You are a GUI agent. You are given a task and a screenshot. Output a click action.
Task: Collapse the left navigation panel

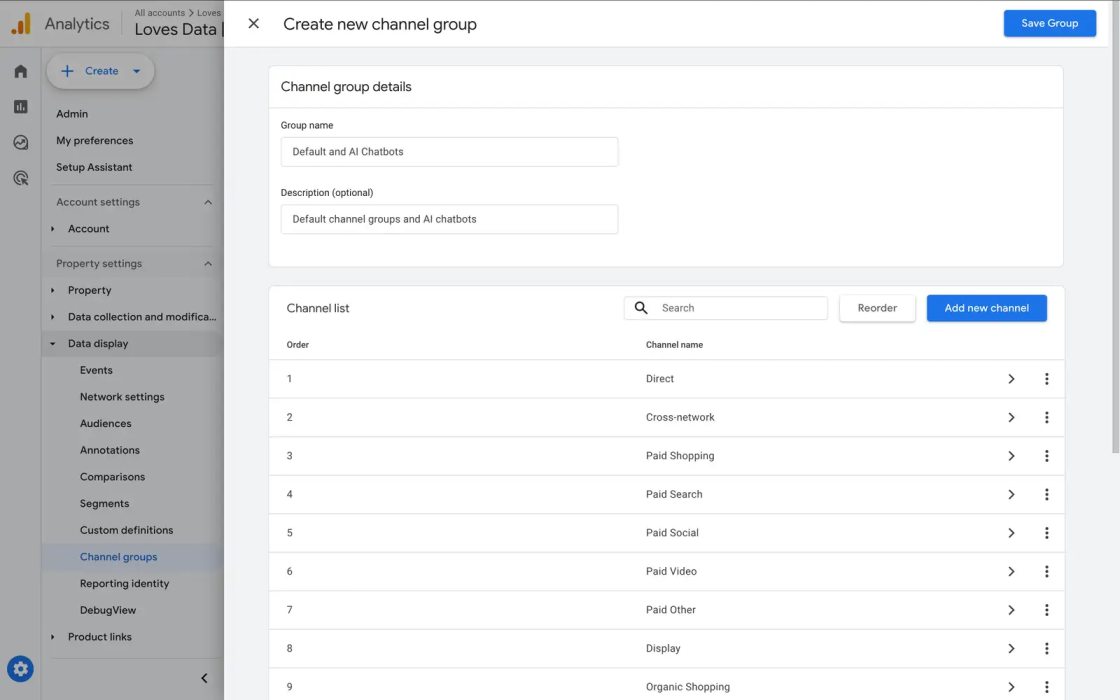pos(204,678)
